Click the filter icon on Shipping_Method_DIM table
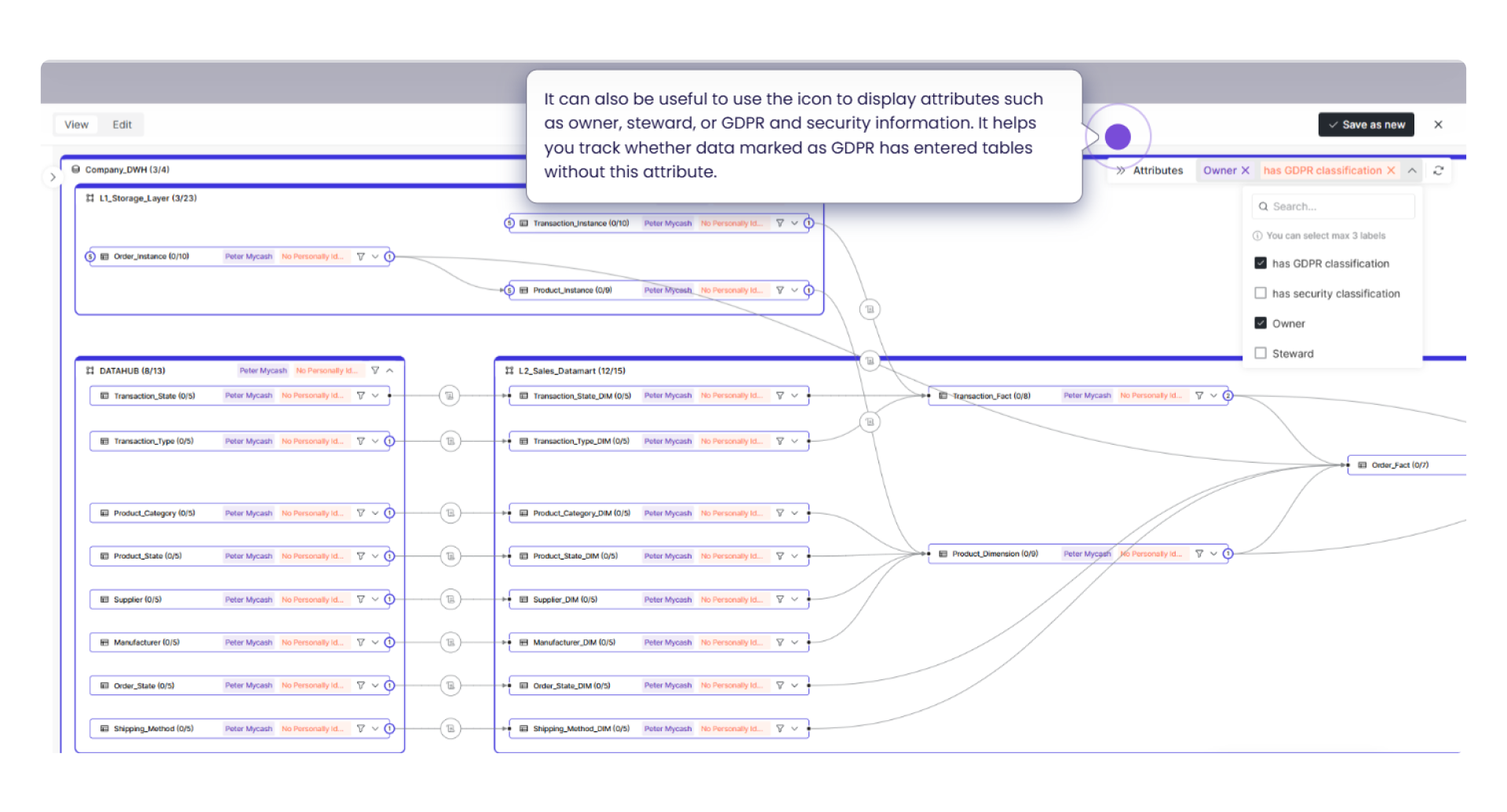This screenshot has height=812, width=1507. (x=779, y=728)
